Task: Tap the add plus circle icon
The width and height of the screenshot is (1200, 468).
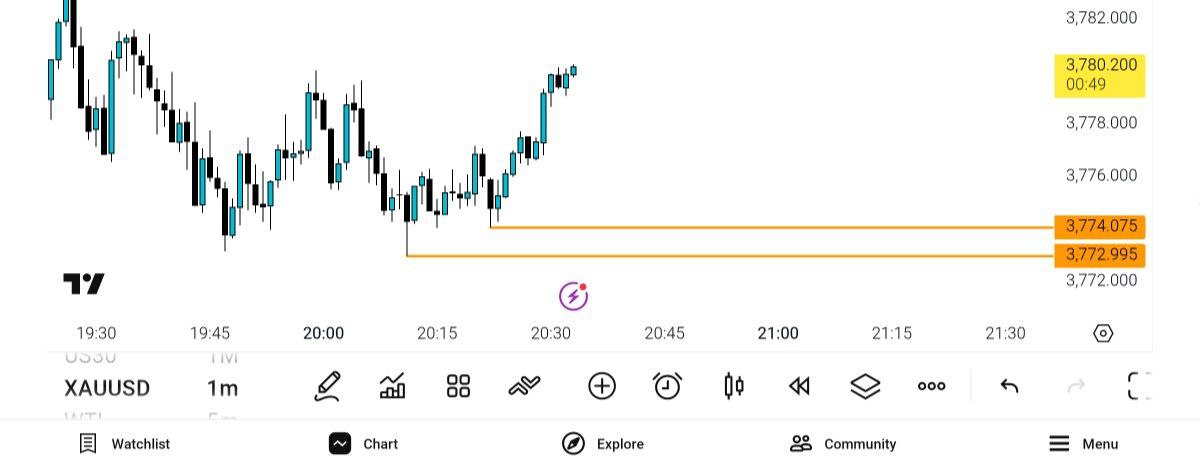Action: tap(602, 386)
